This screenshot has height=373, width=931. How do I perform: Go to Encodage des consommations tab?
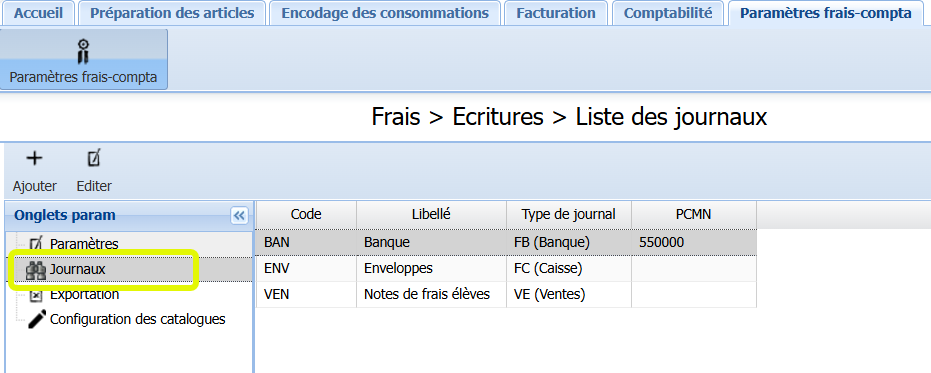(x=385, y=13)
